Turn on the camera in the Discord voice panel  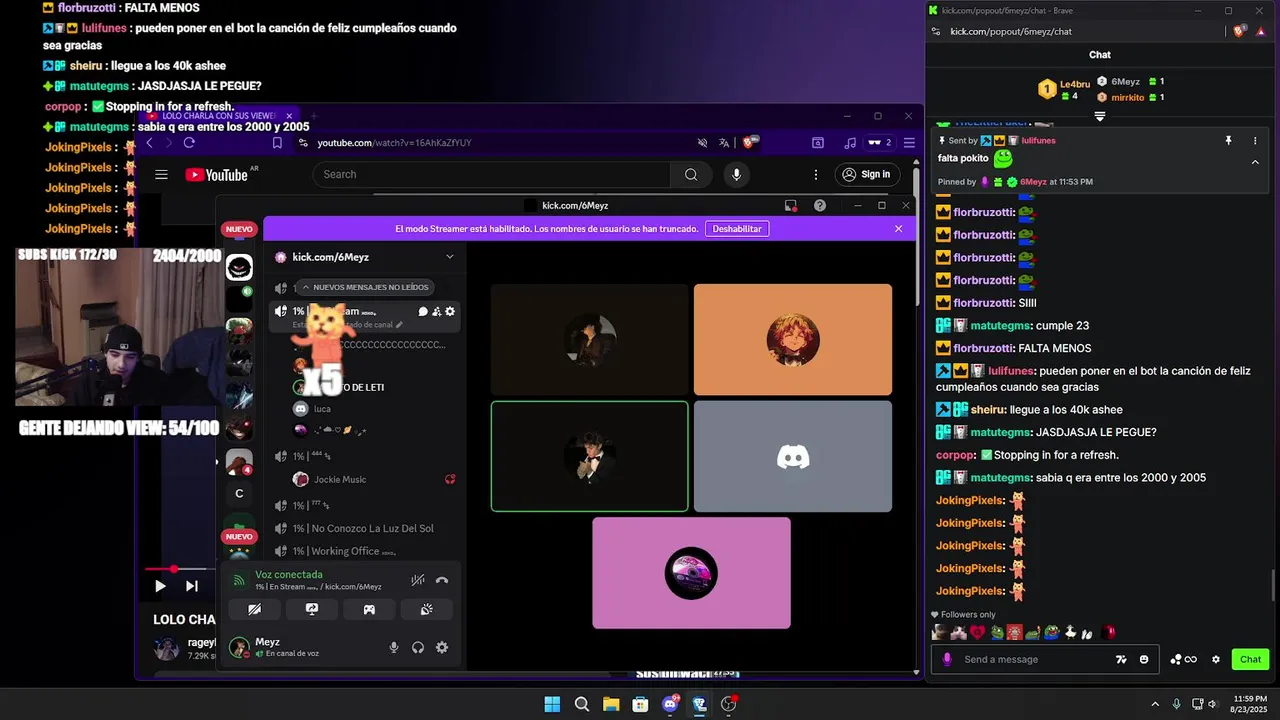254,609
